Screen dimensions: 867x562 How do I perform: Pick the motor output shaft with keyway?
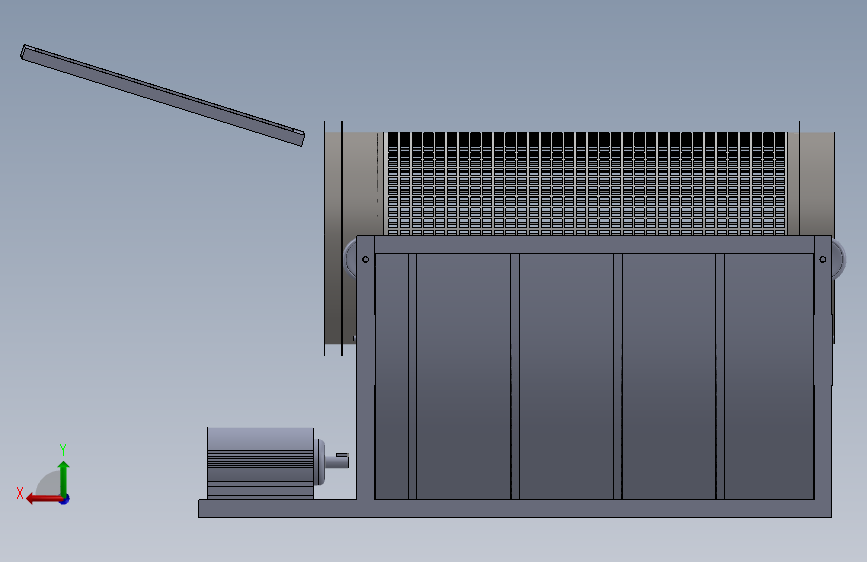coord(337,460)
